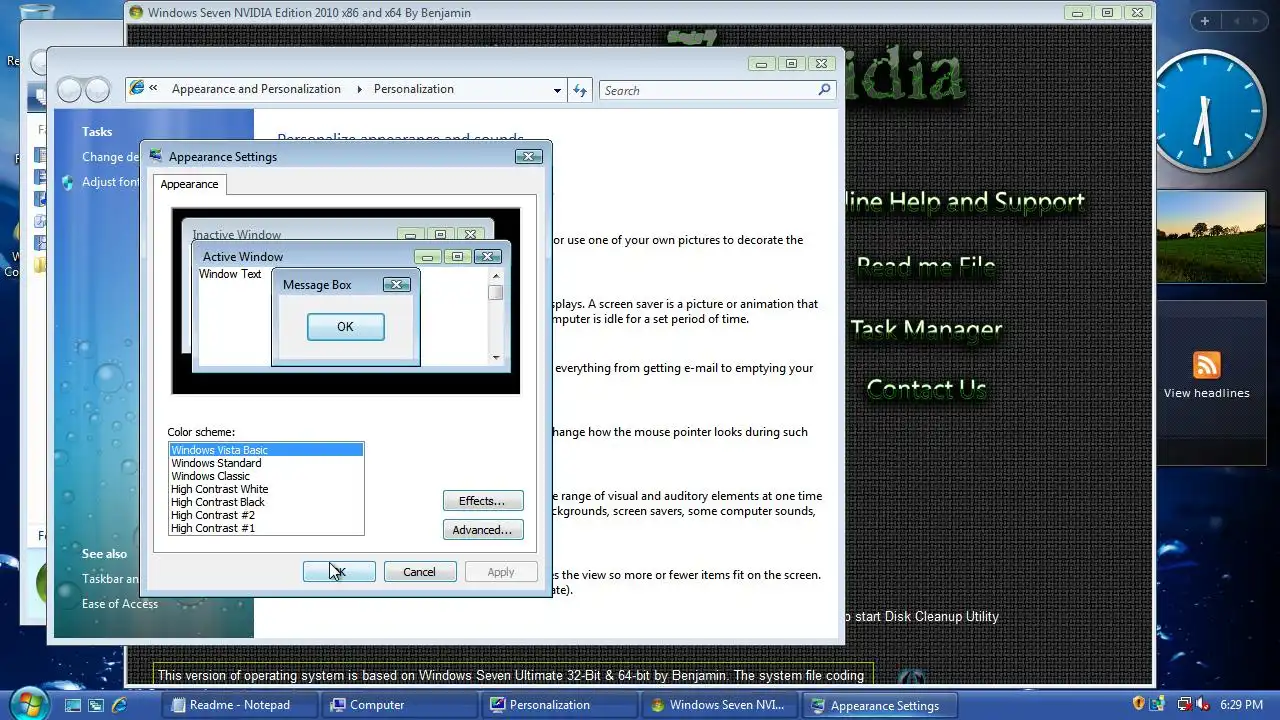
Task: Open Online Help and Support link
Action: coord(966,202)
